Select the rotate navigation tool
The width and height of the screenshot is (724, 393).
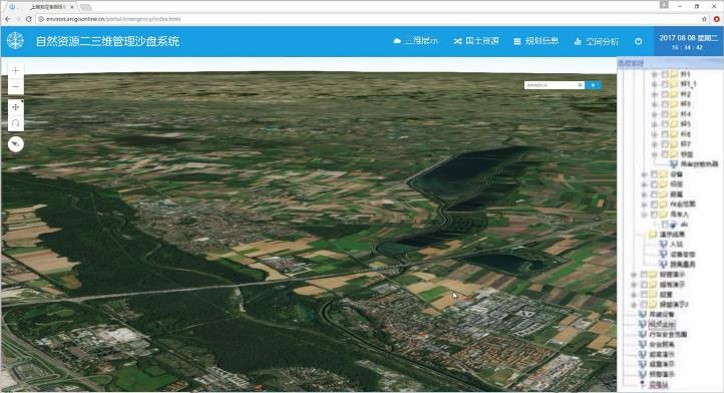coord(16,123)
